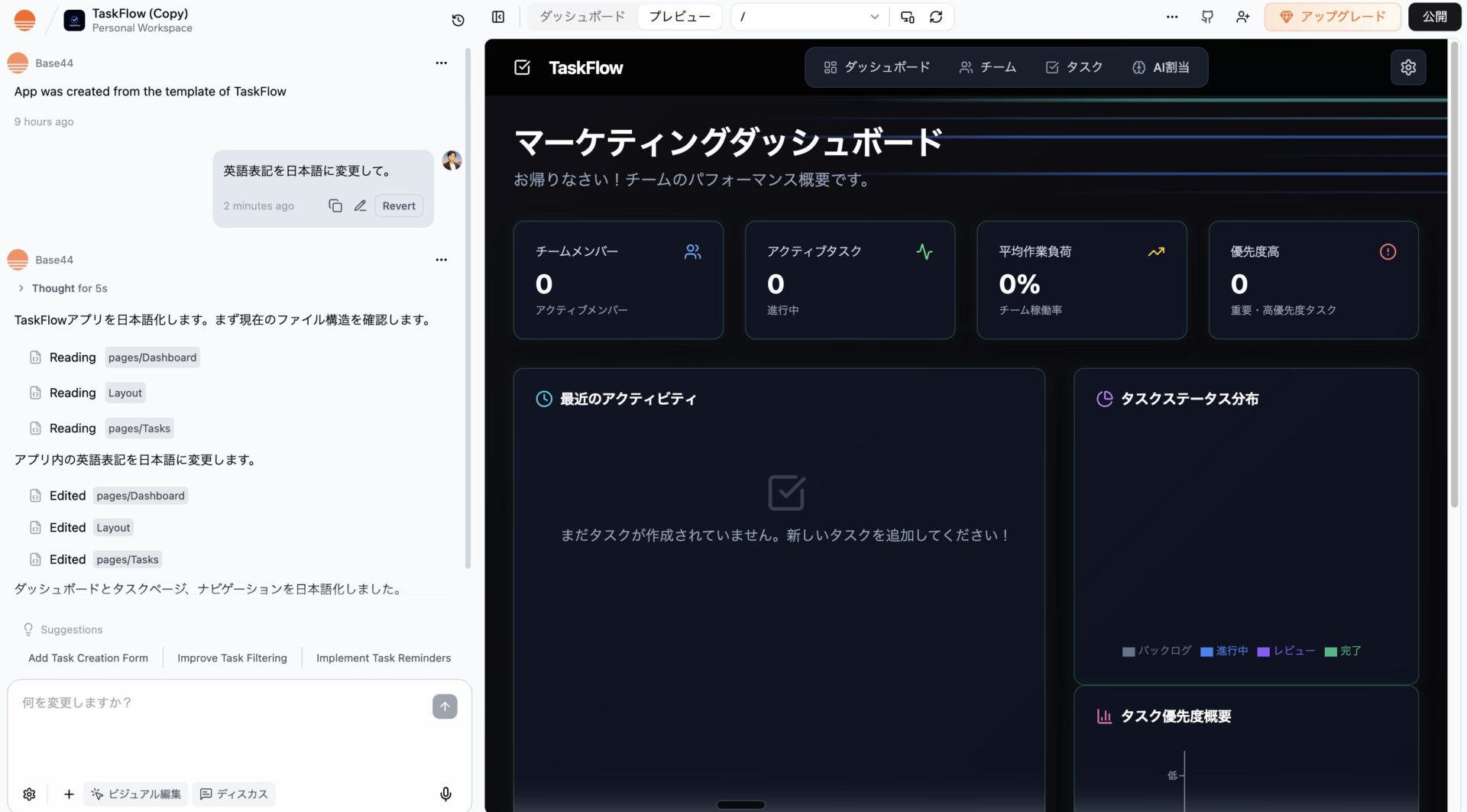Toggle the ビジュアル編集 mode
The width and height of the screenshot is (1467, 812).
click(x=136, y=794)
